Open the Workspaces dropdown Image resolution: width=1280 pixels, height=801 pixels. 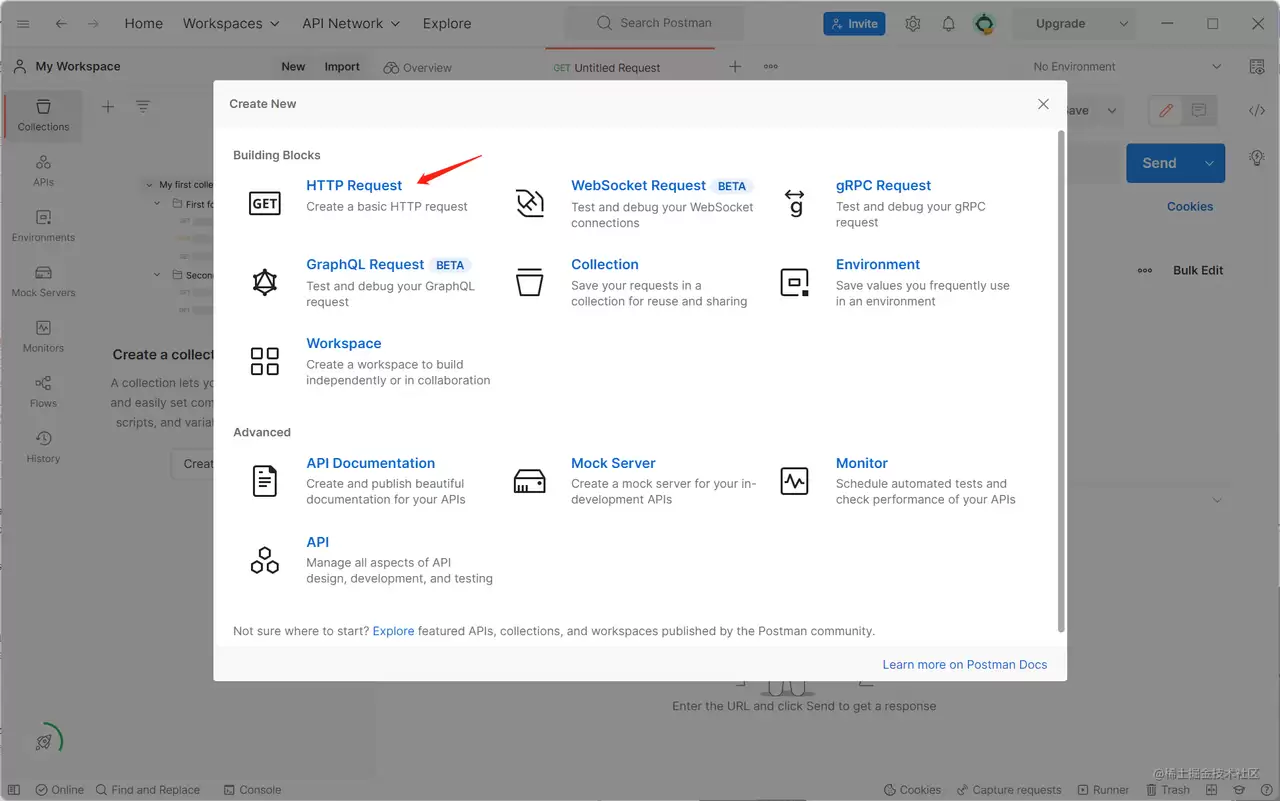[233, 24]
